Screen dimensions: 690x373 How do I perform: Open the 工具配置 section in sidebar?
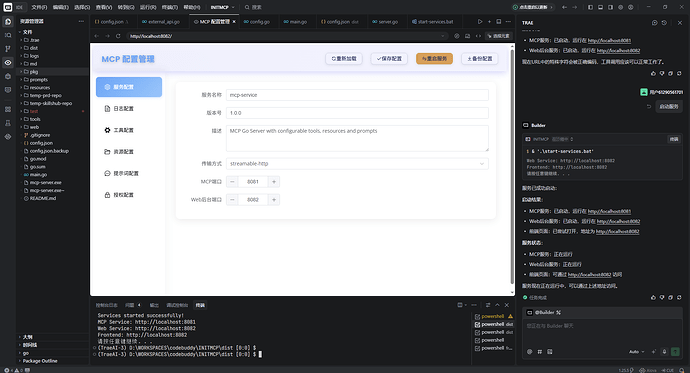[129, 130]
